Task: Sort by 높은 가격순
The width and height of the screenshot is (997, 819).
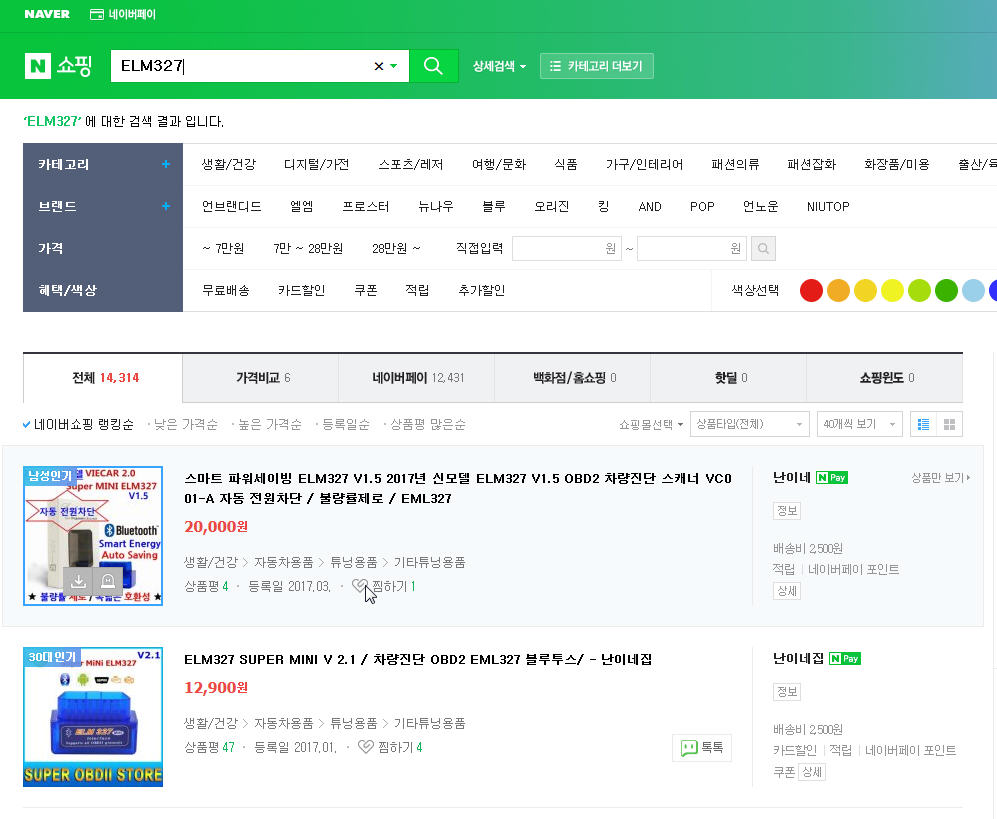Action: [270, 424]
